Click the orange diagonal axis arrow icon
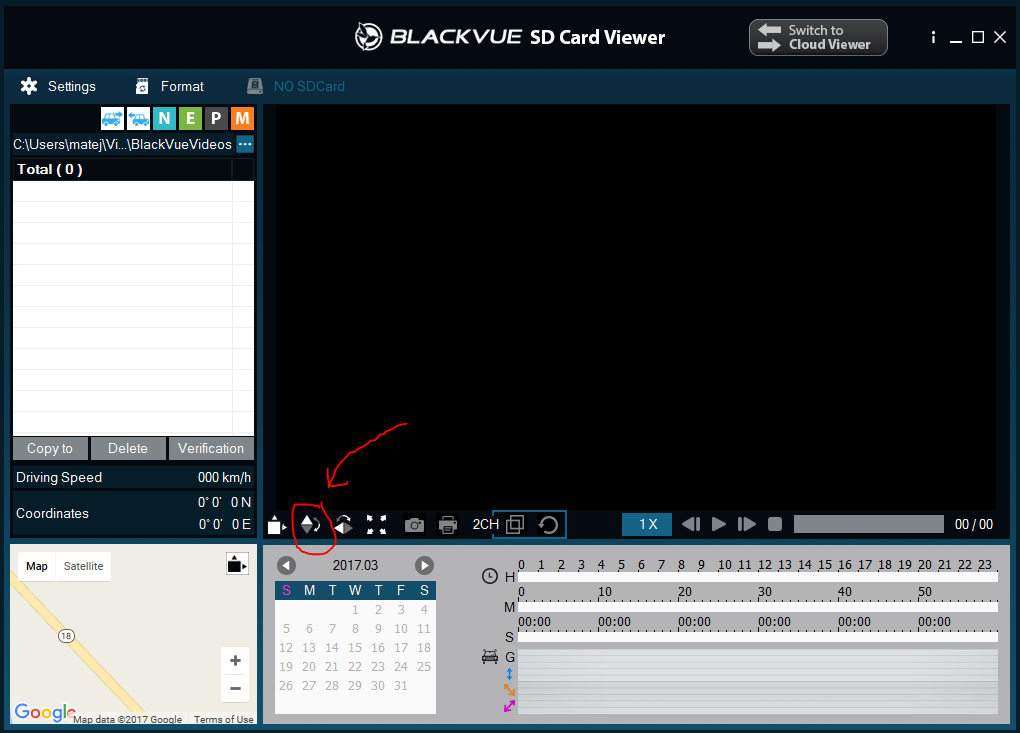This screenshot has width=1020, height=733. pos(509,689)
